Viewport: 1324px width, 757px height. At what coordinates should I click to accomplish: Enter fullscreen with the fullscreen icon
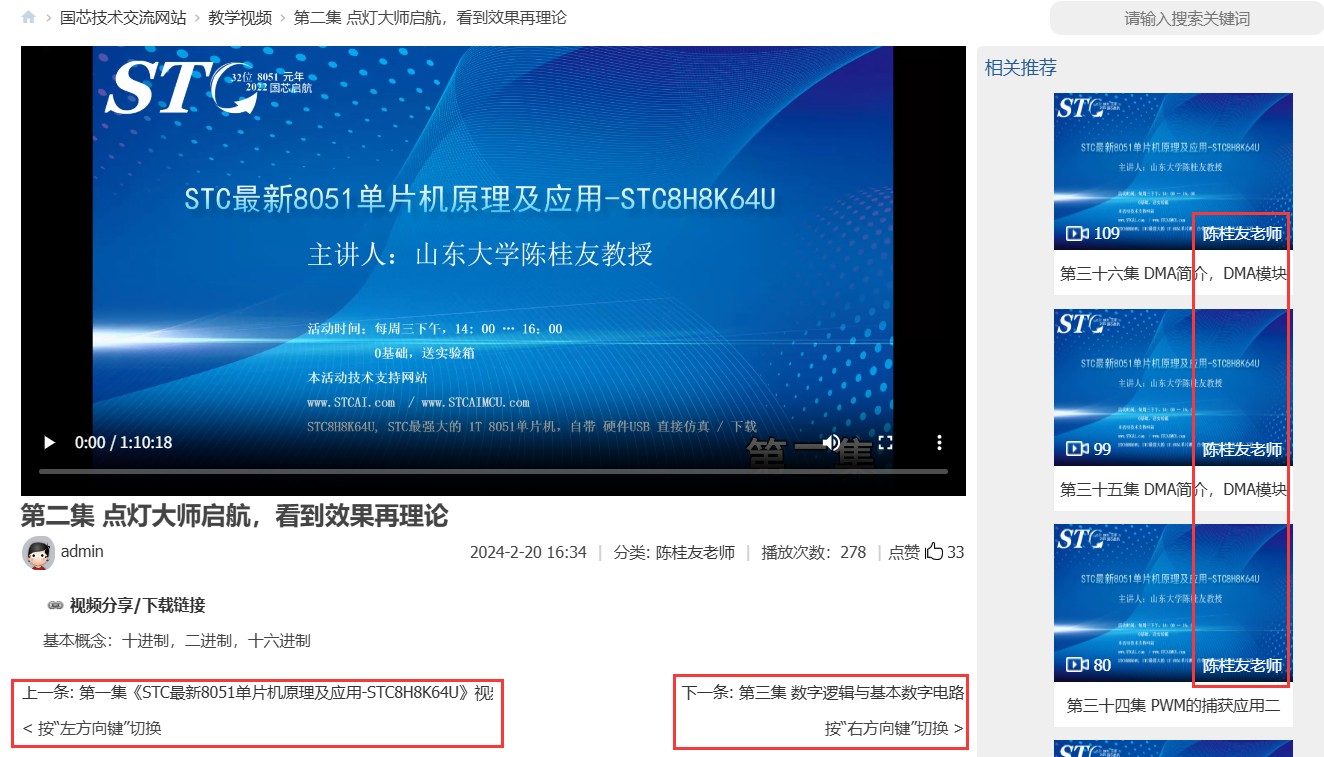(x=885, y=442)
